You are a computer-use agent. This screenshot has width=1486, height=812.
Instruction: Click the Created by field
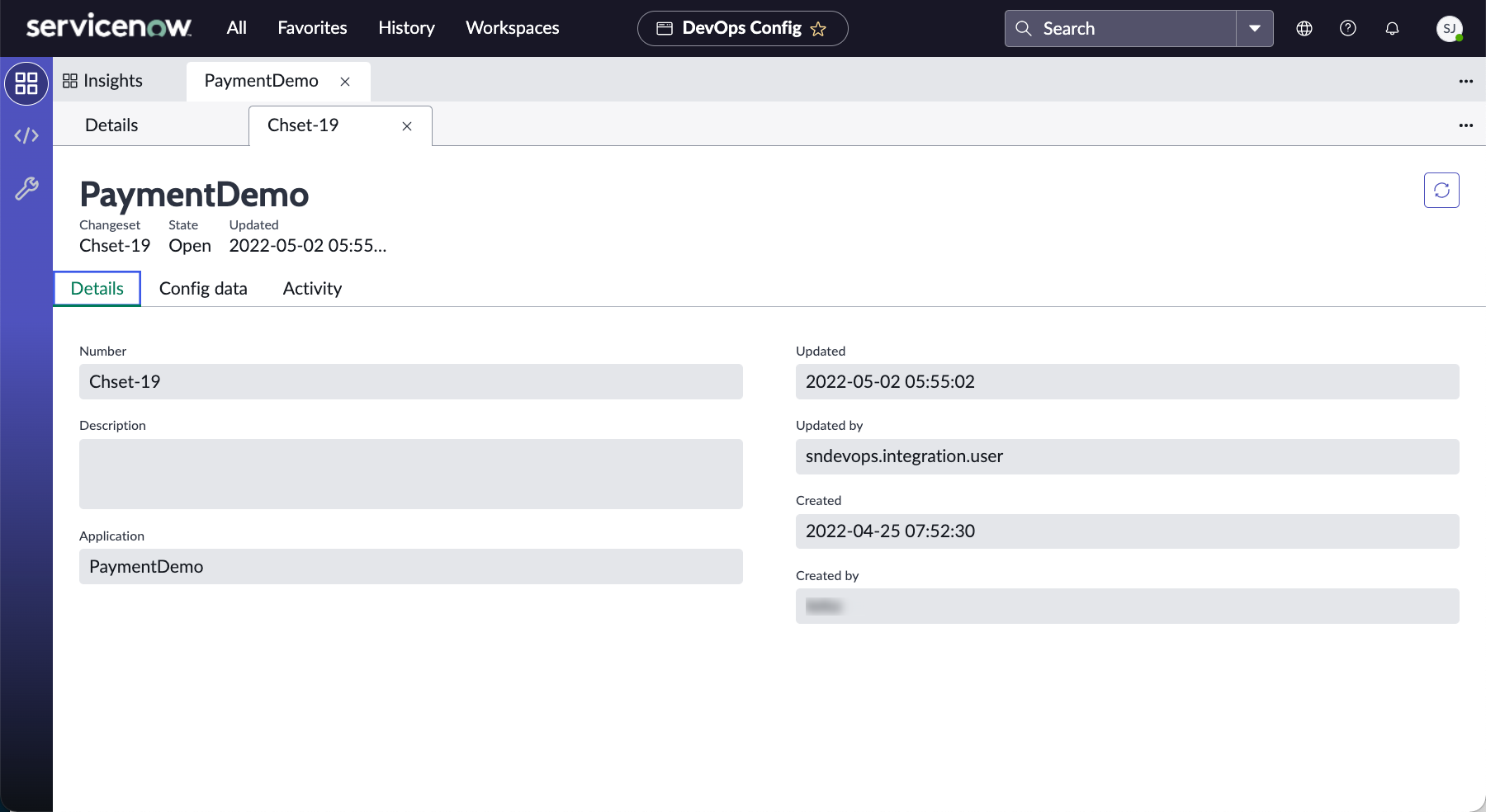(1128, 607)
